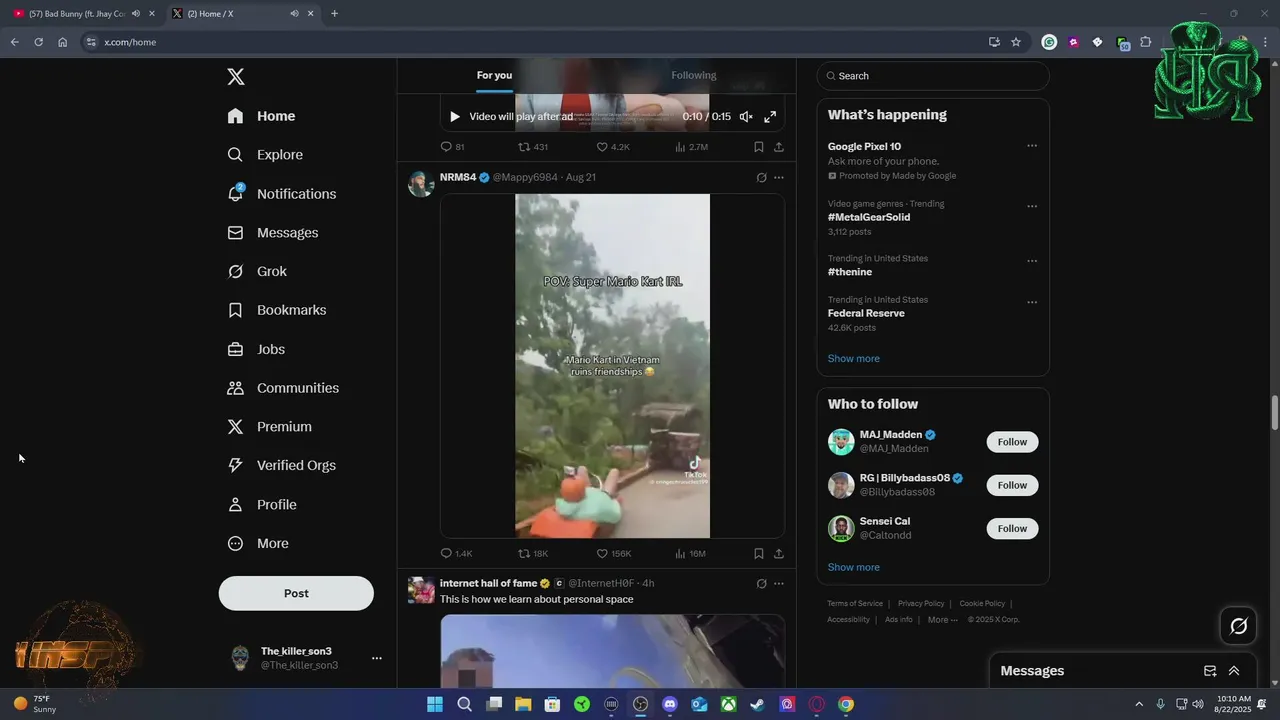Switch to the Bad Bunny YouTube tab
Image resolution: width=1280 pixels, height=720 pixels.
[78, 13]
